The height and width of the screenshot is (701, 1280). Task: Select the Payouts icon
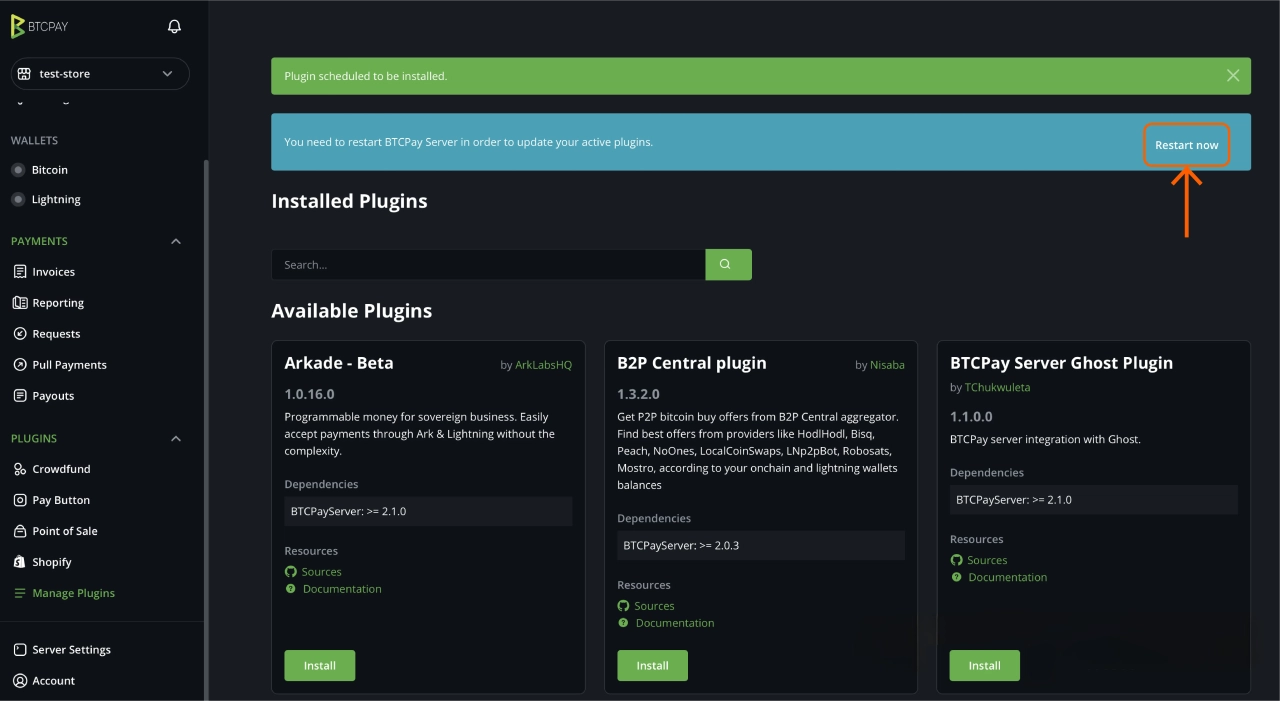(x=22, y=395)
